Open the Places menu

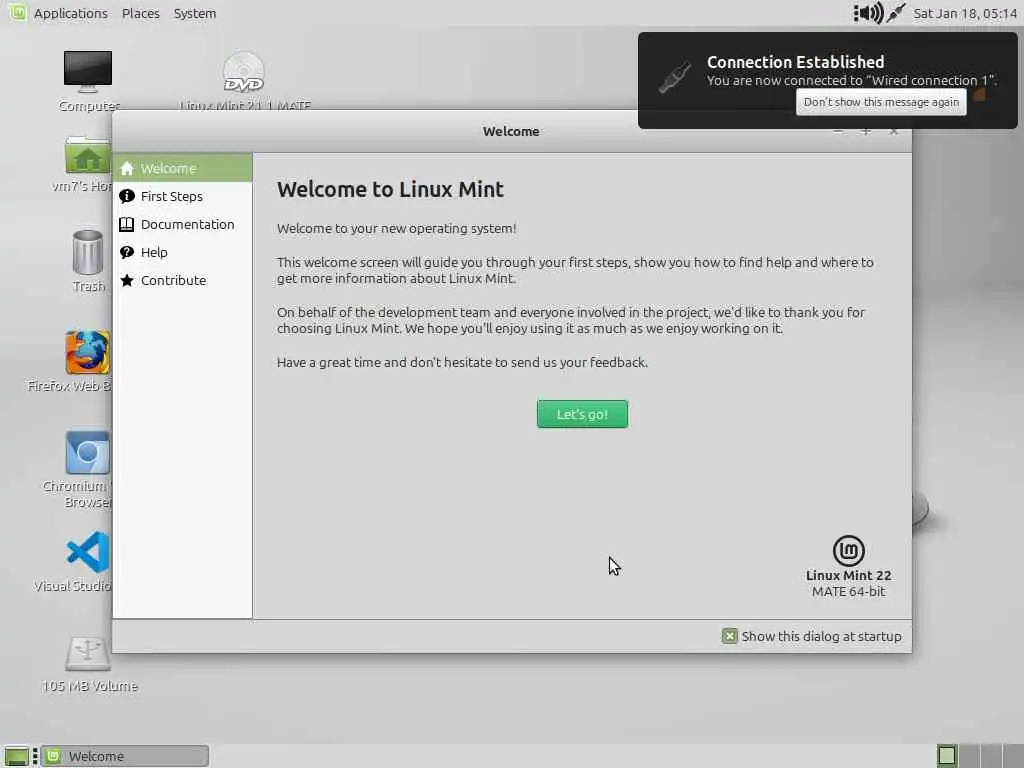(x=140, y=13)
